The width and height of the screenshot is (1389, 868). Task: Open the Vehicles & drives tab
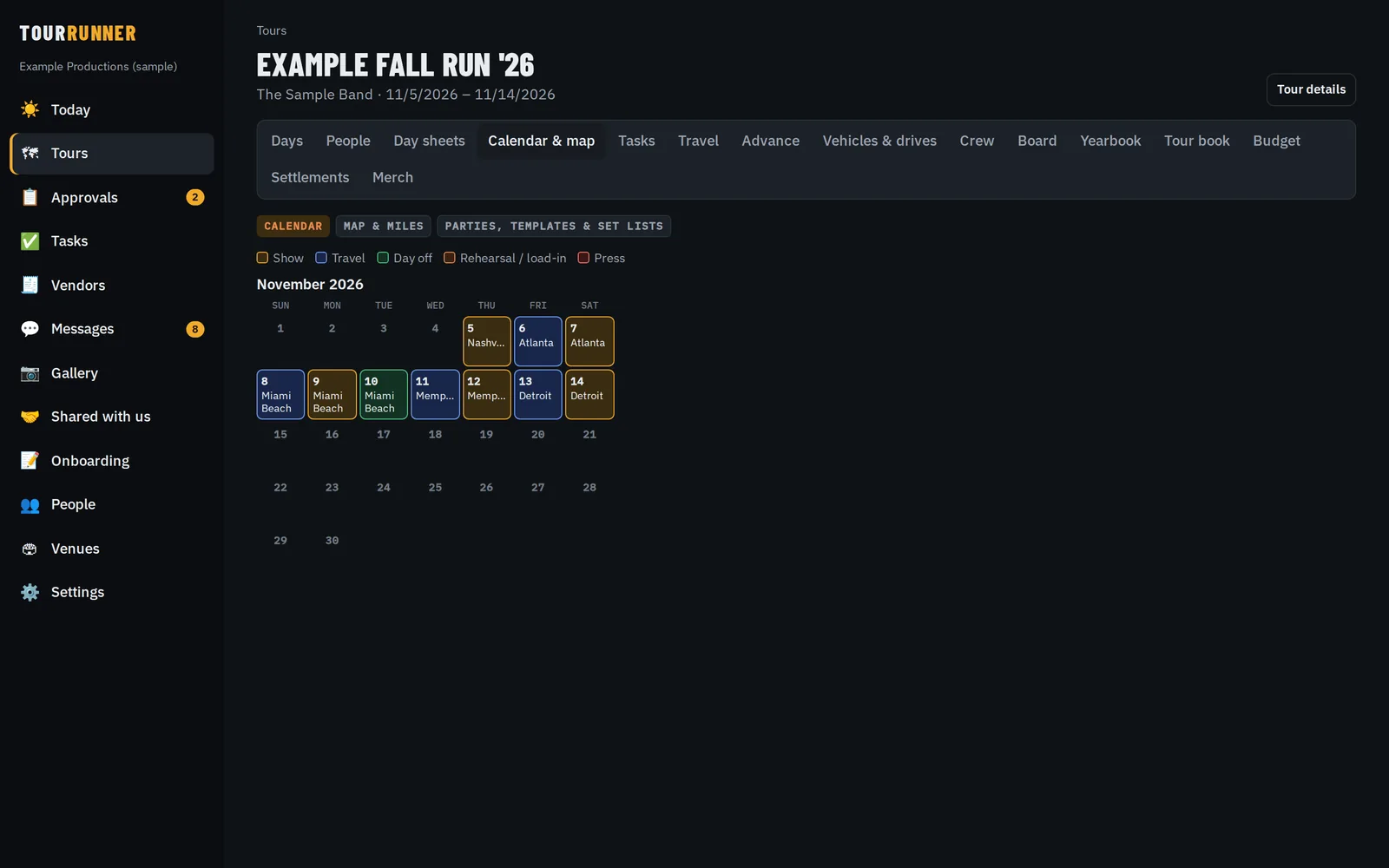pos(879,141)
